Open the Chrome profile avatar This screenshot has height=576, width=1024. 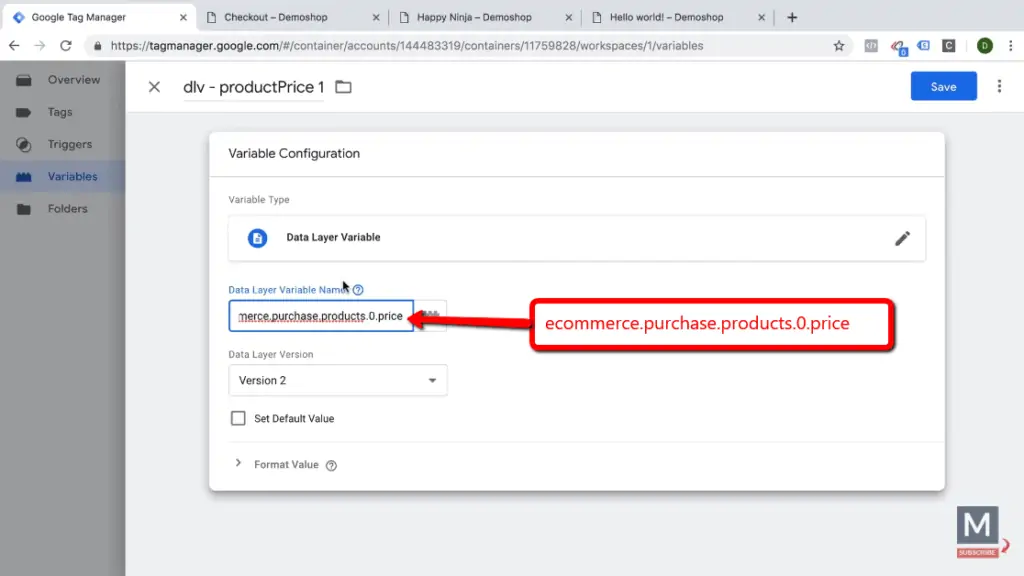tap(984, 46)
